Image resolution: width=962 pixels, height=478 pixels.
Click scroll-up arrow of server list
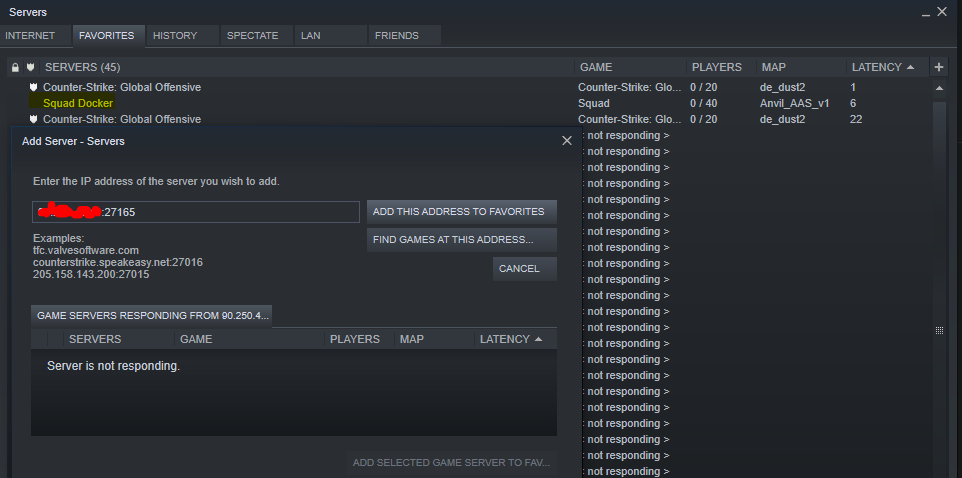[x=939, y=88]
